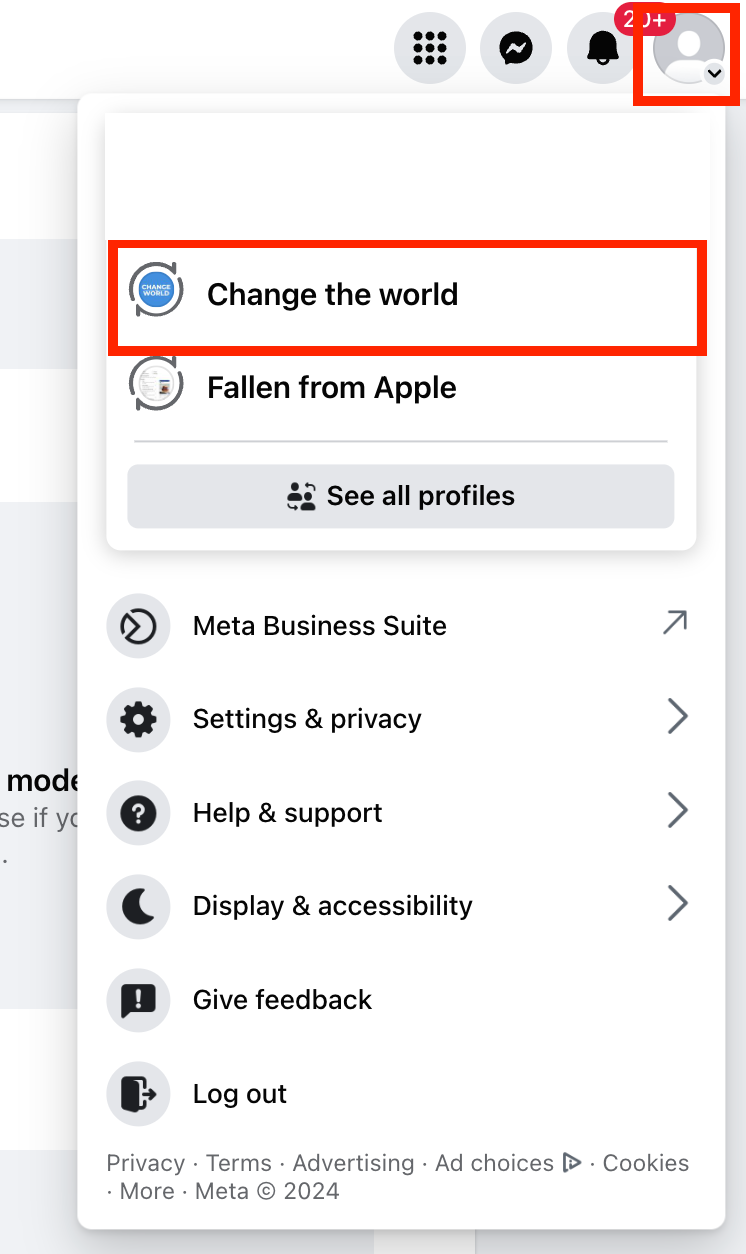
Task: Click the Help & support question icon
Action: pos(138,813)
